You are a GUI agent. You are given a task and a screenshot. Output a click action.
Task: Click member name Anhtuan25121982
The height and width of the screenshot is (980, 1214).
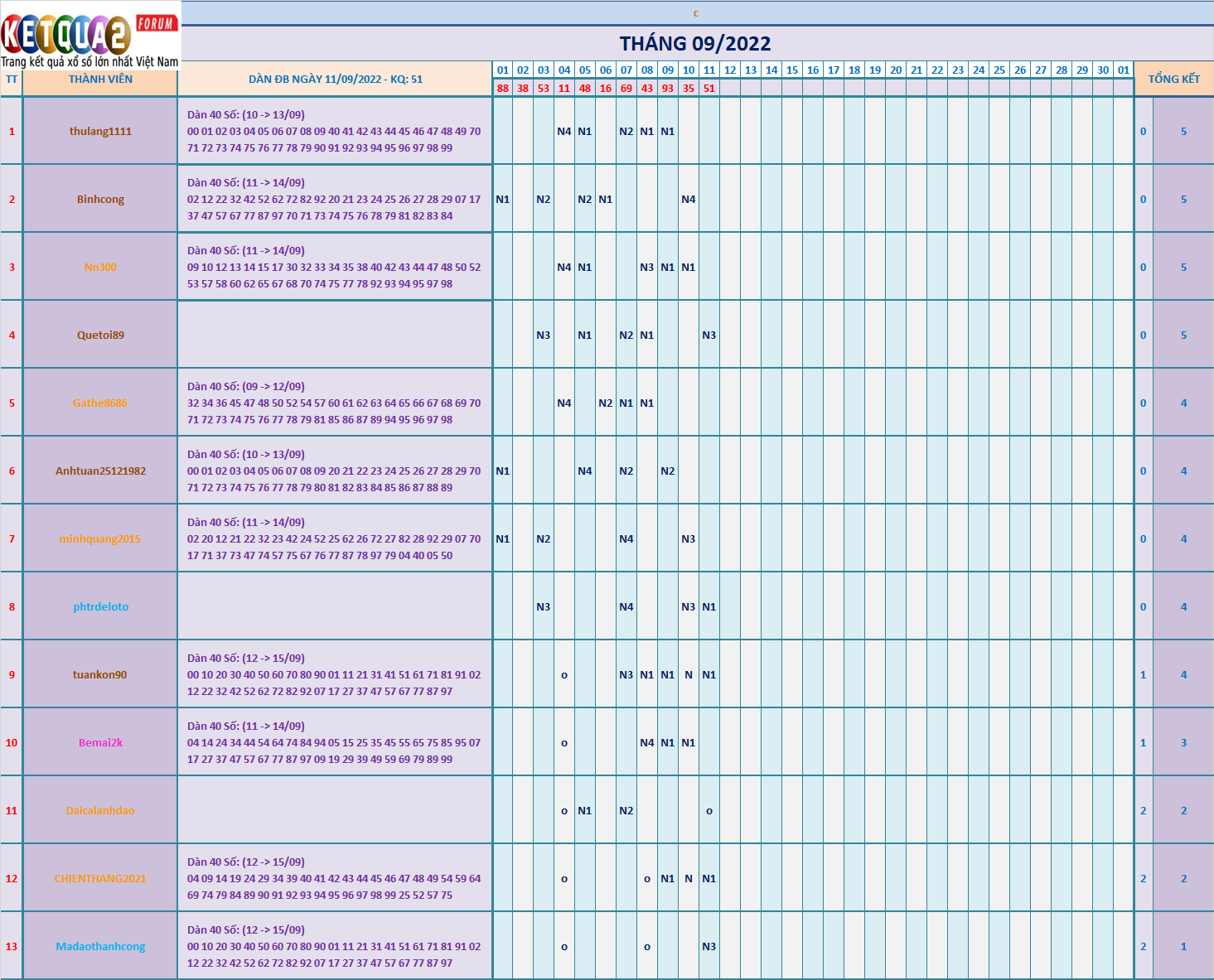100,471
